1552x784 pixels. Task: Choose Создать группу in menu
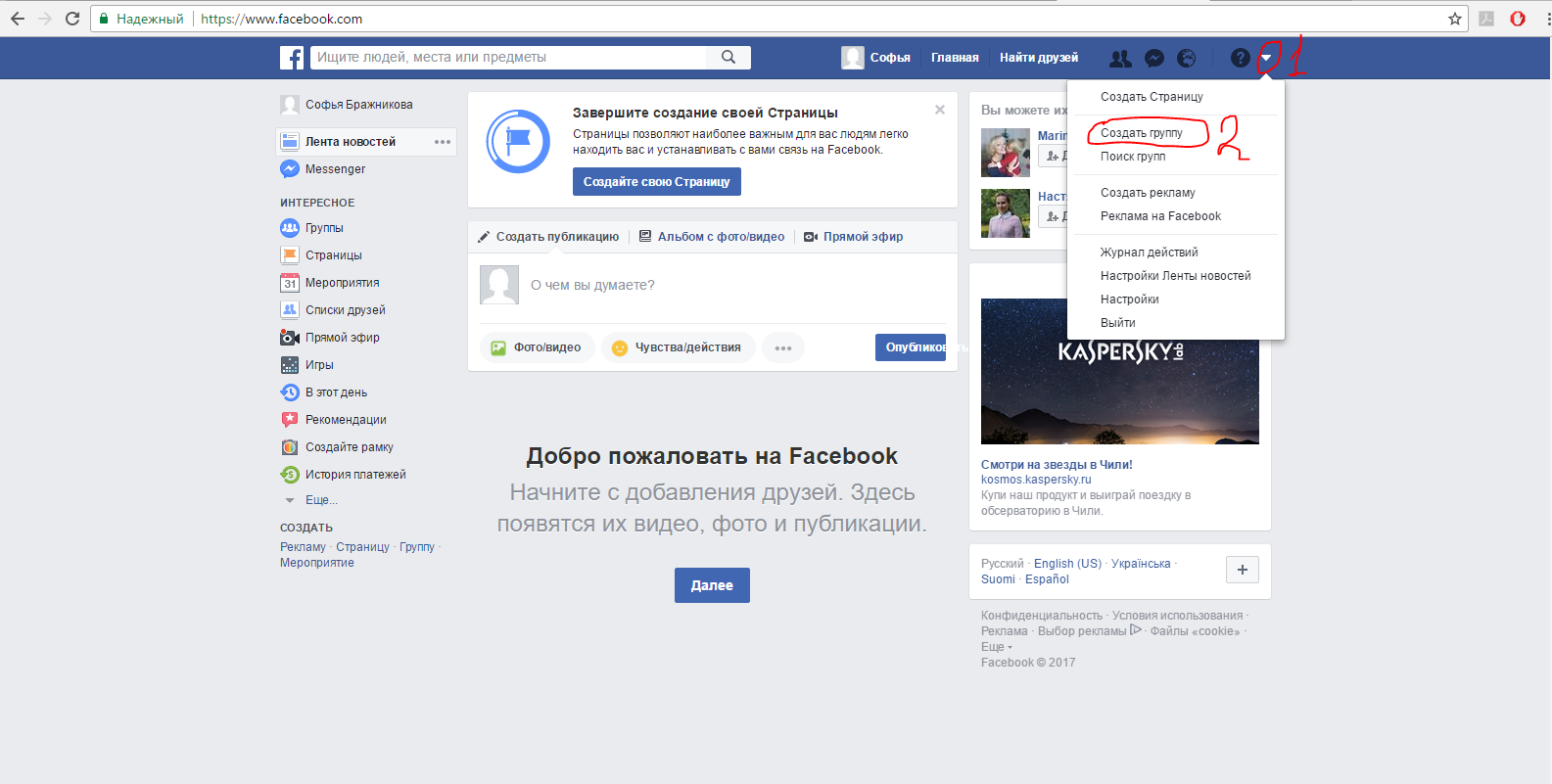pos(1142,133)
